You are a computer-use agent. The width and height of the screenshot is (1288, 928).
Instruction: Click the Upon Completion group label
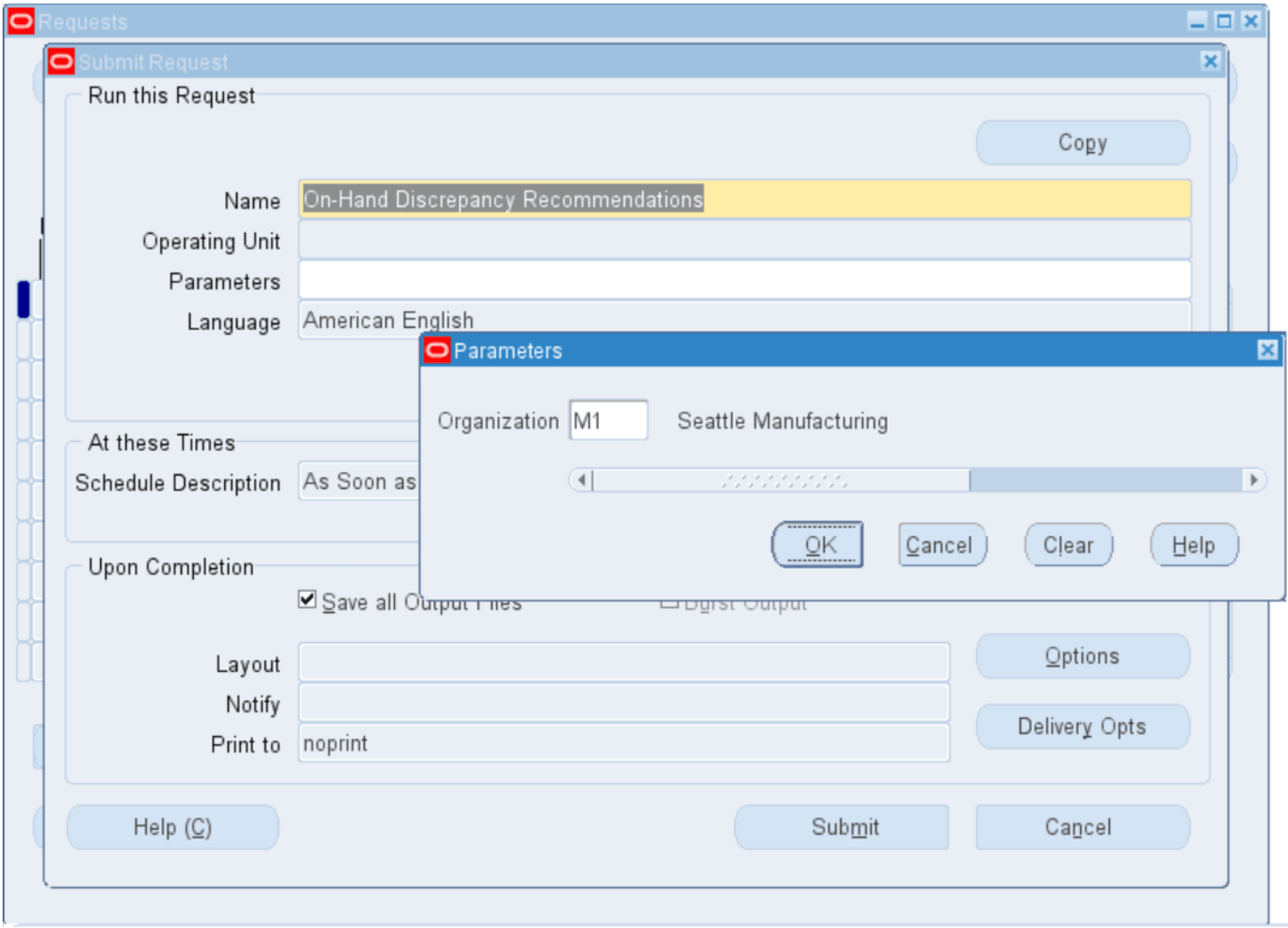[171, 567]
